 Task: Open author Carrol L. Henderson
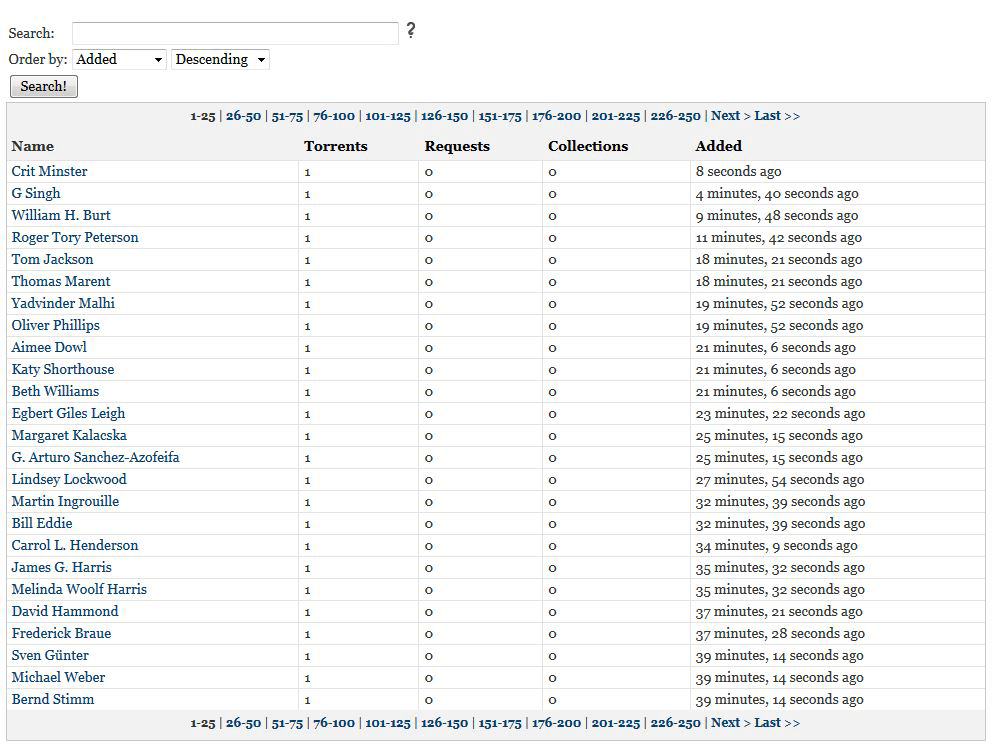click(x=75, y=546)
